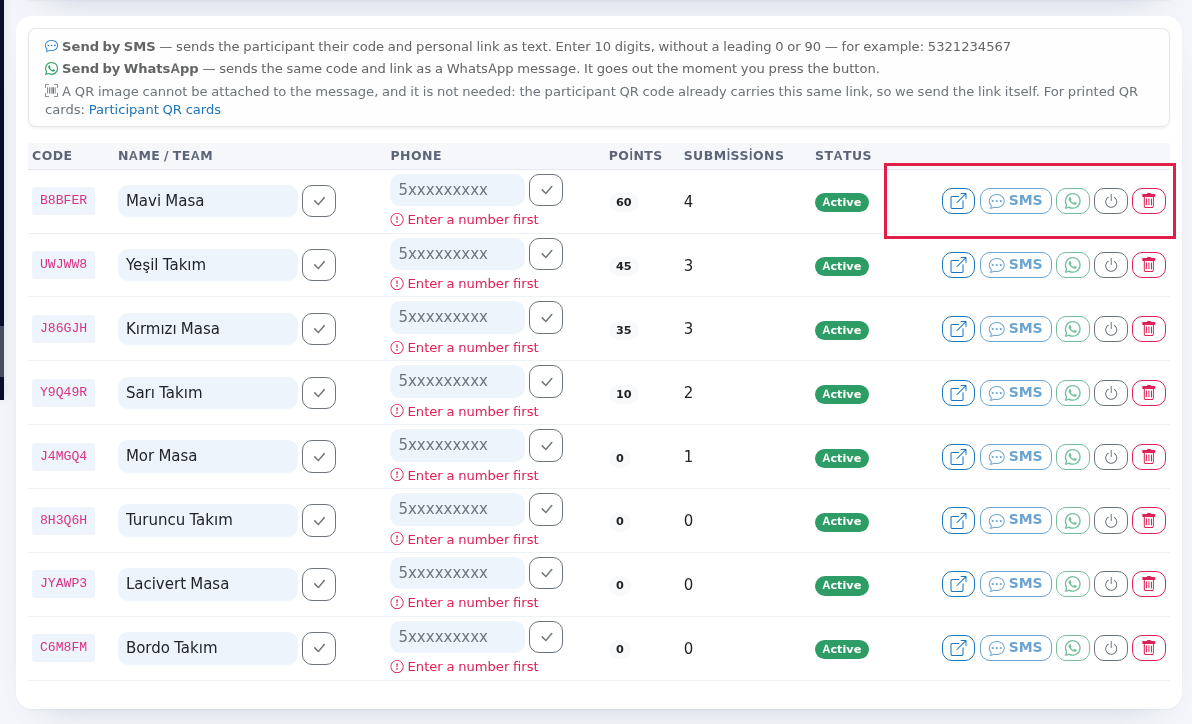Image resolution: width=1192 pixels, height=724 pixels.
Task: Send SMS to Kırmızı Masa
Action: point(1016,329)
